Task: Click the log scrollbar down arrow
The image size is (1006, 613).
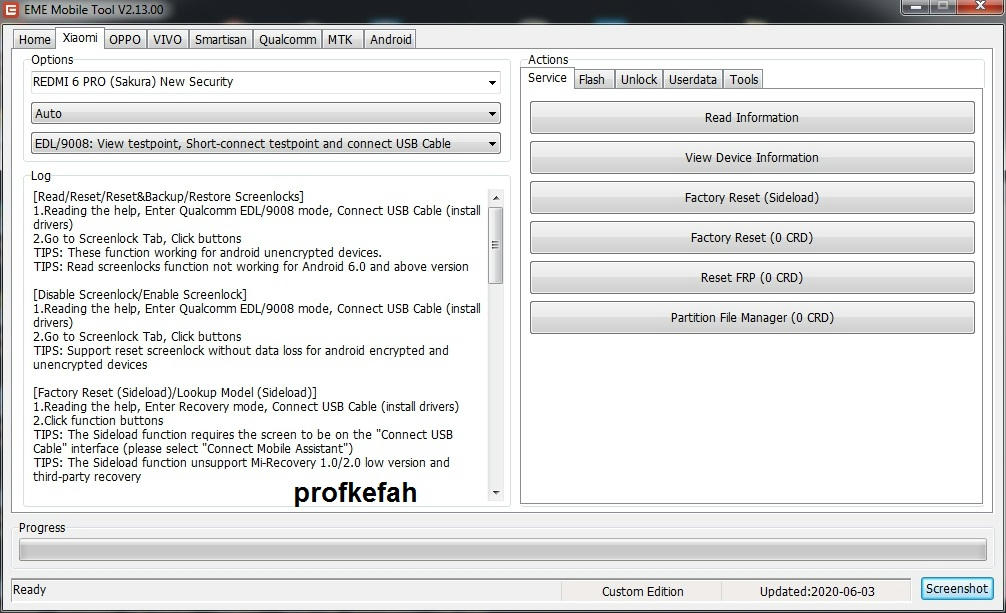Action: tap(495, 493)
